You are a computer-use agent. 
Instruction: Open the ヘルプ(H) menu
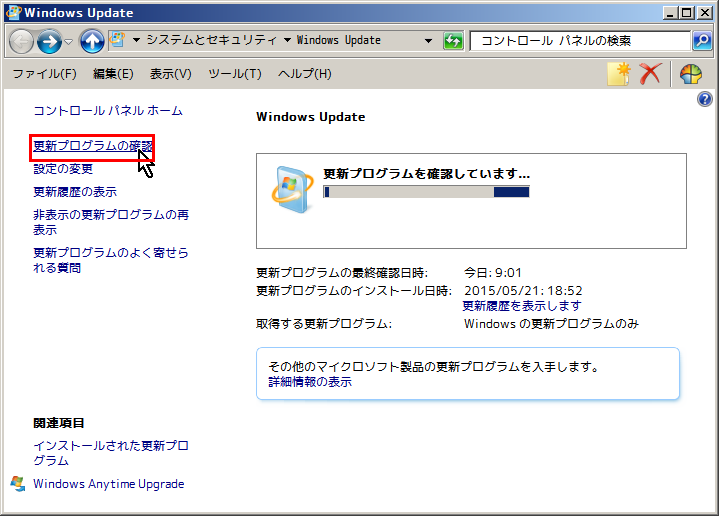click(304, 74)
